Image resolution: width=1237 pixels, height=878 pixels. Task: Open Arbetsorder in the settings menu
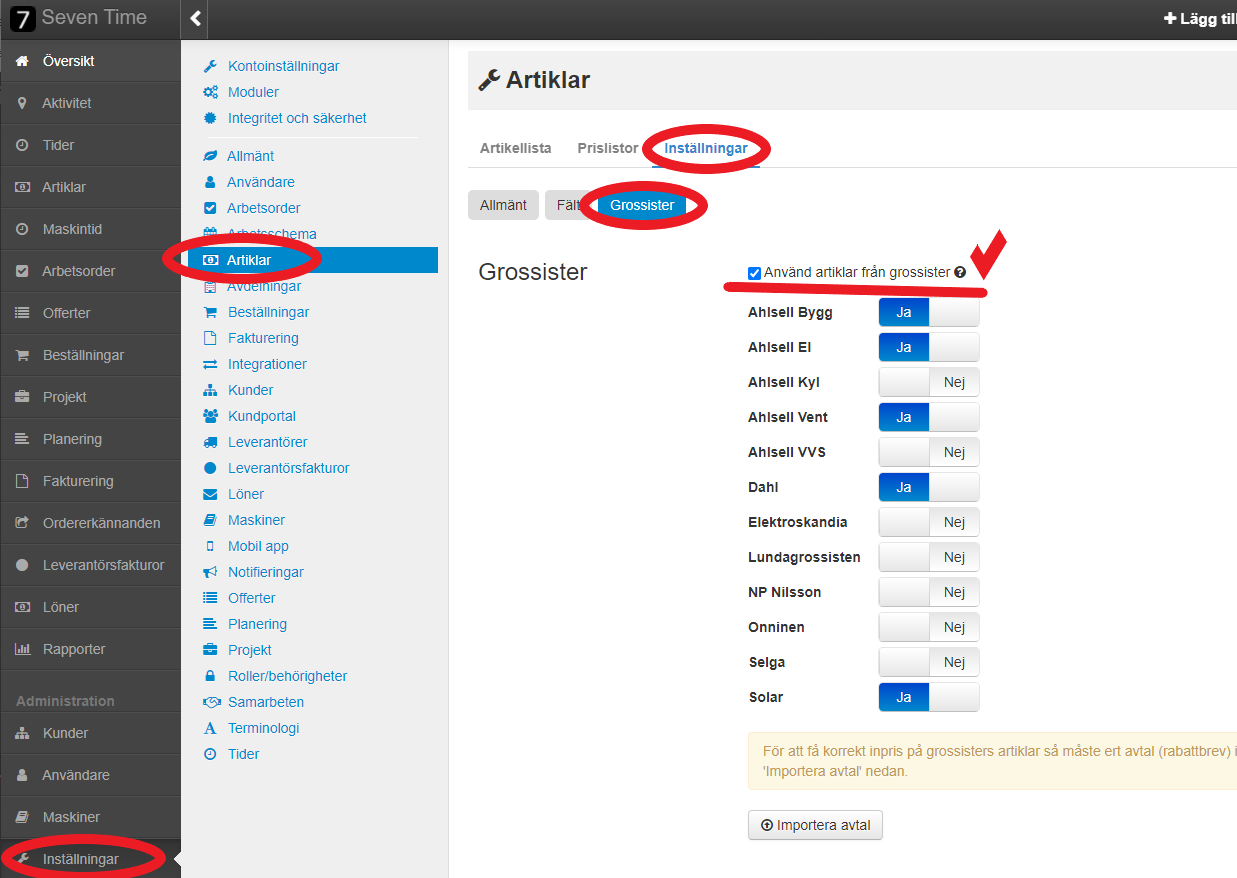coord(264,208)
